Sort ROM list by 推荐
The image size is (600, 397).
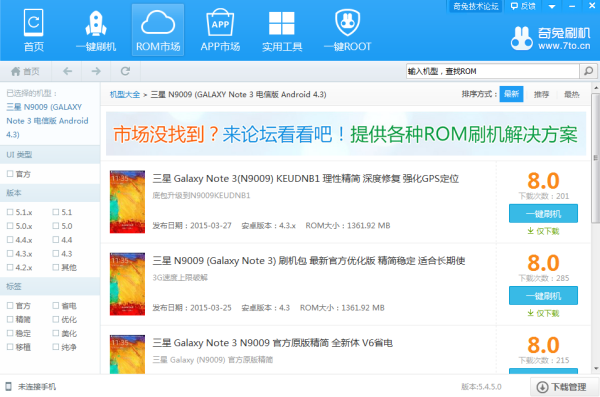(x=541, y=95)
